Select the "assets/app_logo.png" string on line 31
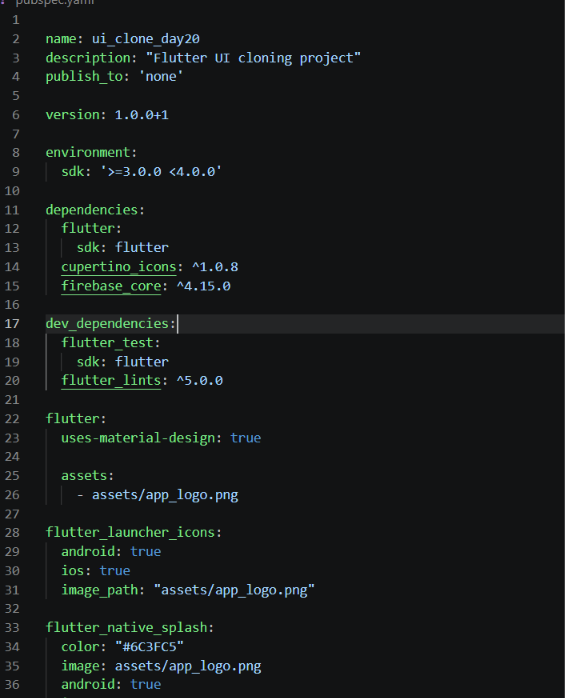The width and height of the screenshot is (565, 698). [x=234, y=590]
